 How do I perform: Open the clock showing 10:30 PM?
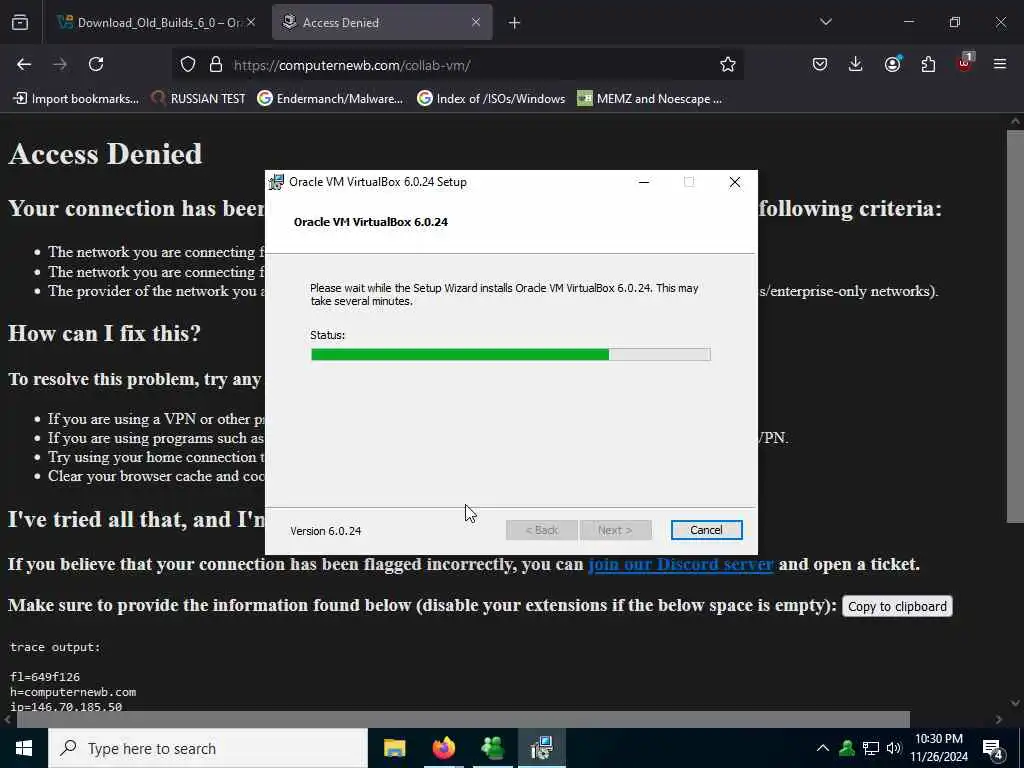(939, 748)
